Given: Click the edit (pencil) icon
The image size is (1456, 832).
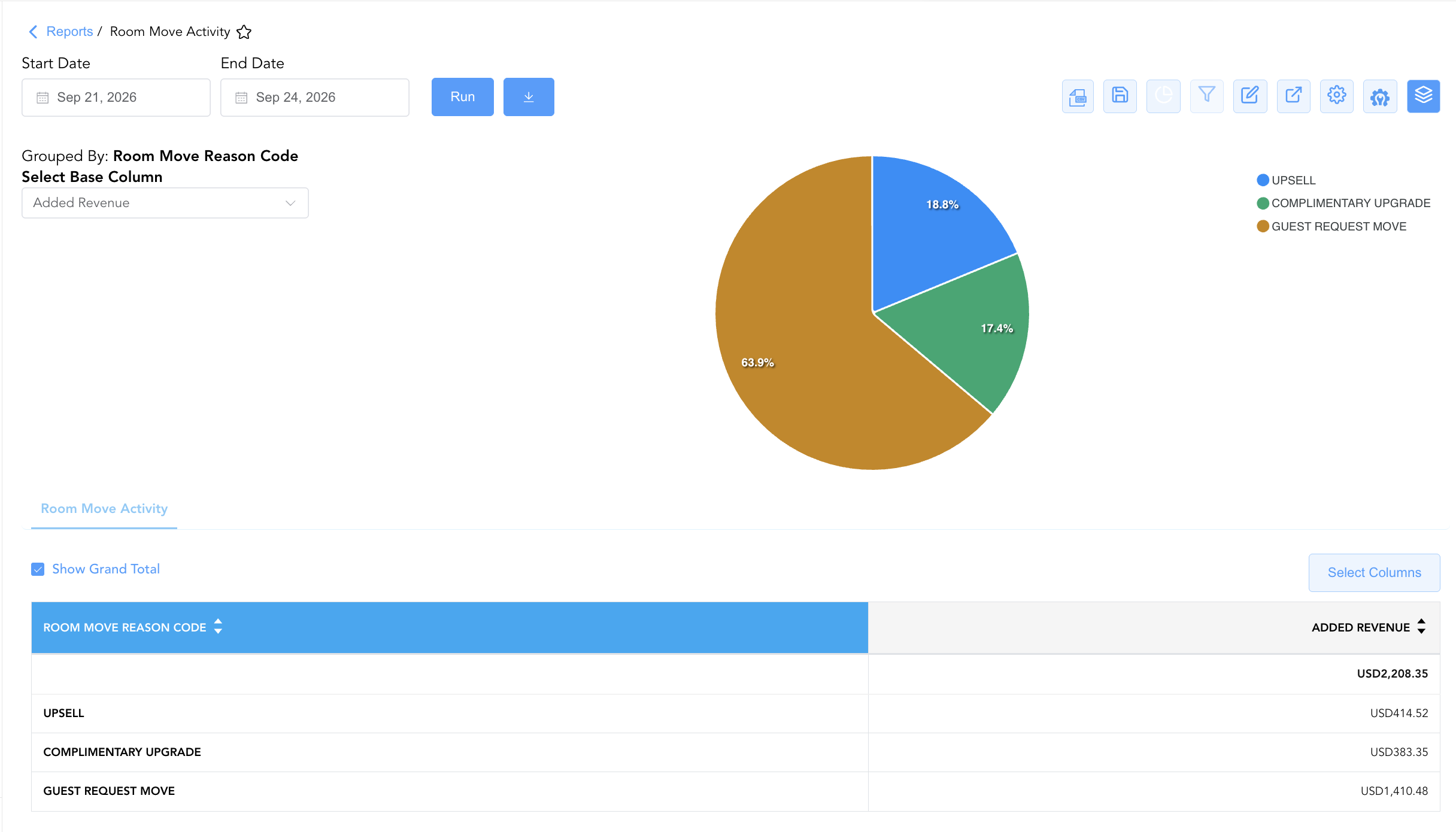Looking at the screenshot, I should (1250, 96).
